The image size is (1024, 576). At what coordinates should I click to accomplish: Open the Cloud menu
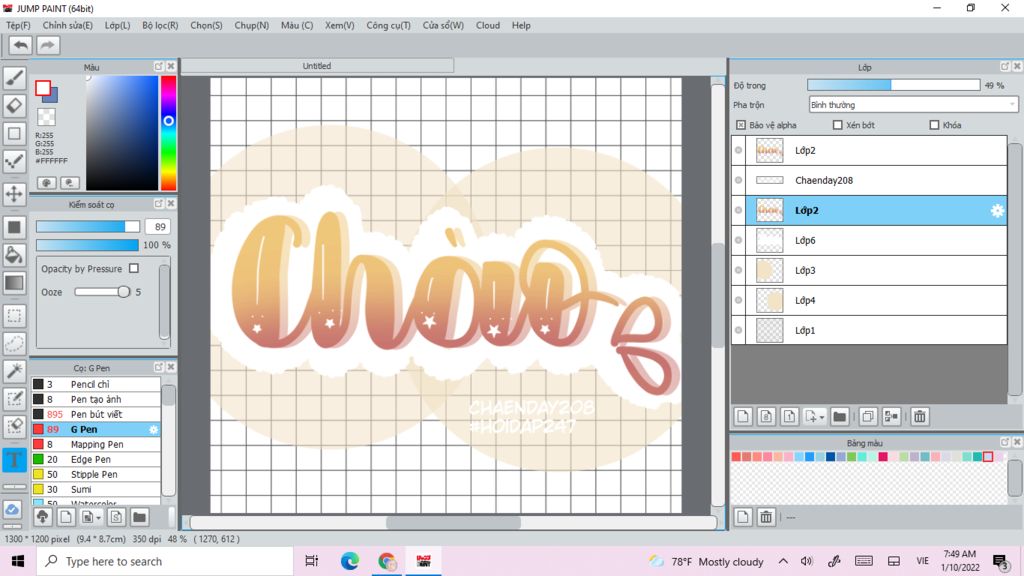(x=488, y=25)
